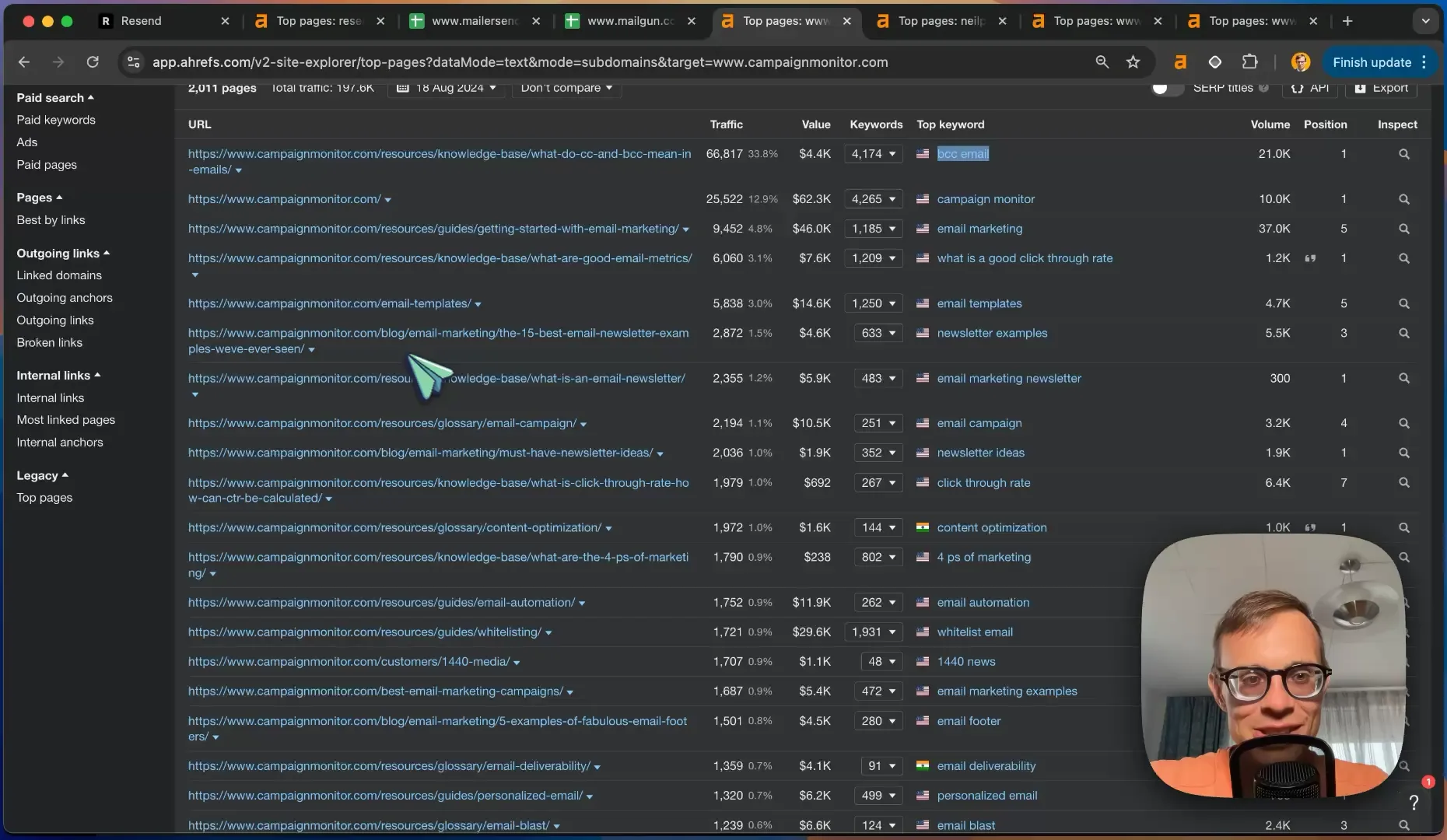
Task: Open a new browser tab
Action: point(1347,21)
